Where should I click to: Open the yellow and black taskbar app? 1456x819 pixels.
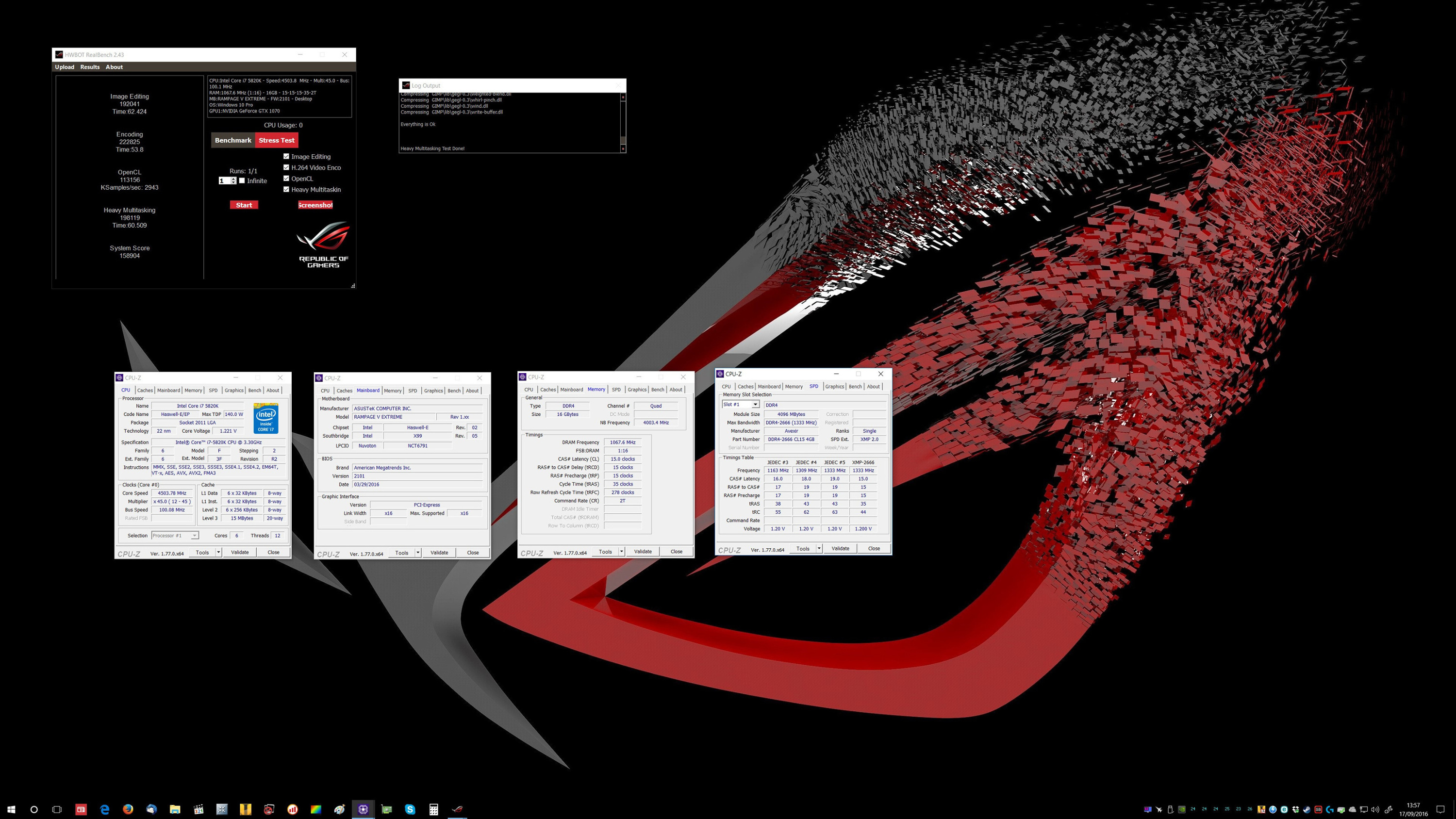tap(245, 809)
